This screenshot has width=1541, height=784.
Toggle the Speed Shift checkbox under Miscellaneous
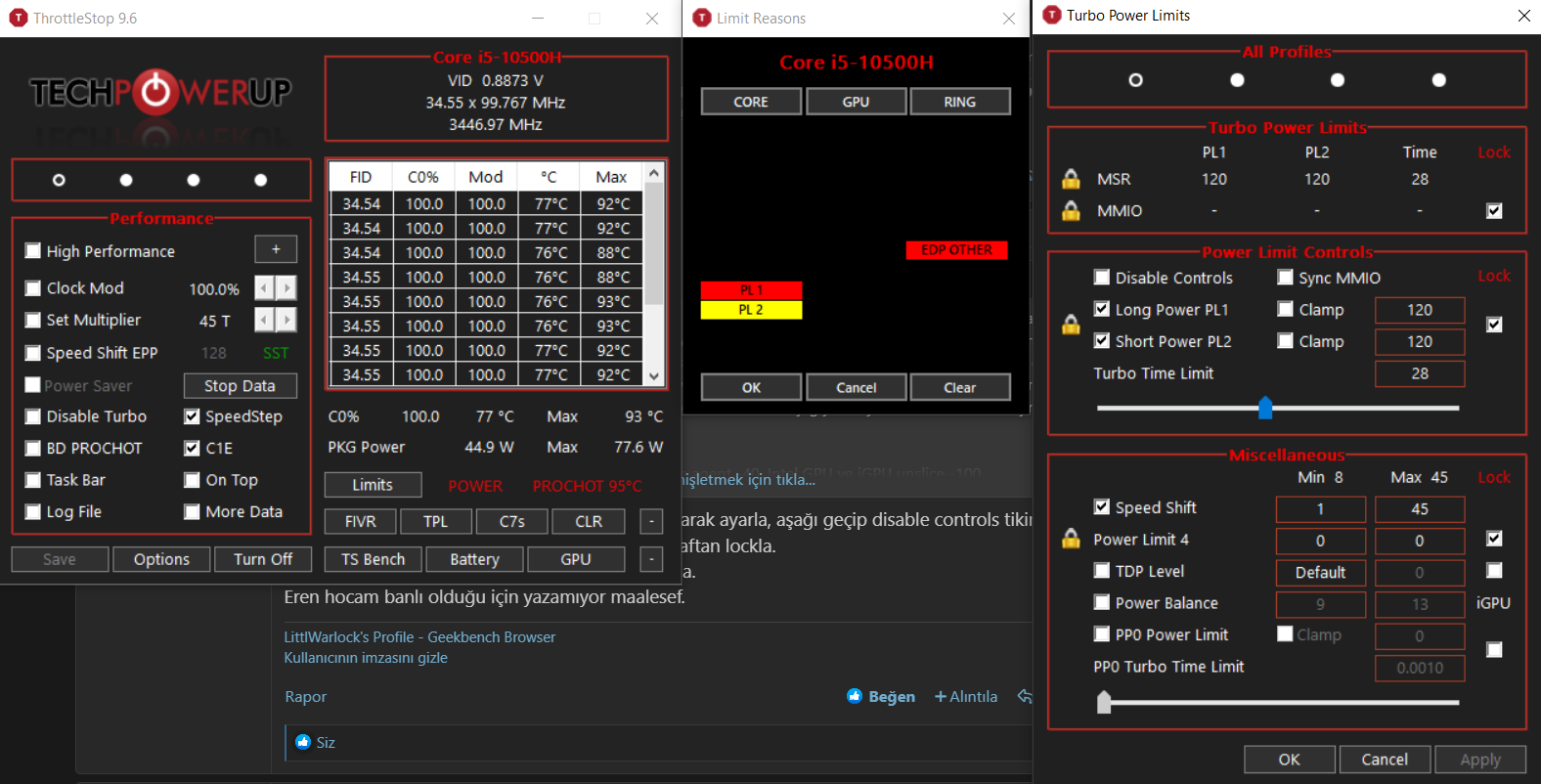[x=1102, y=506]
